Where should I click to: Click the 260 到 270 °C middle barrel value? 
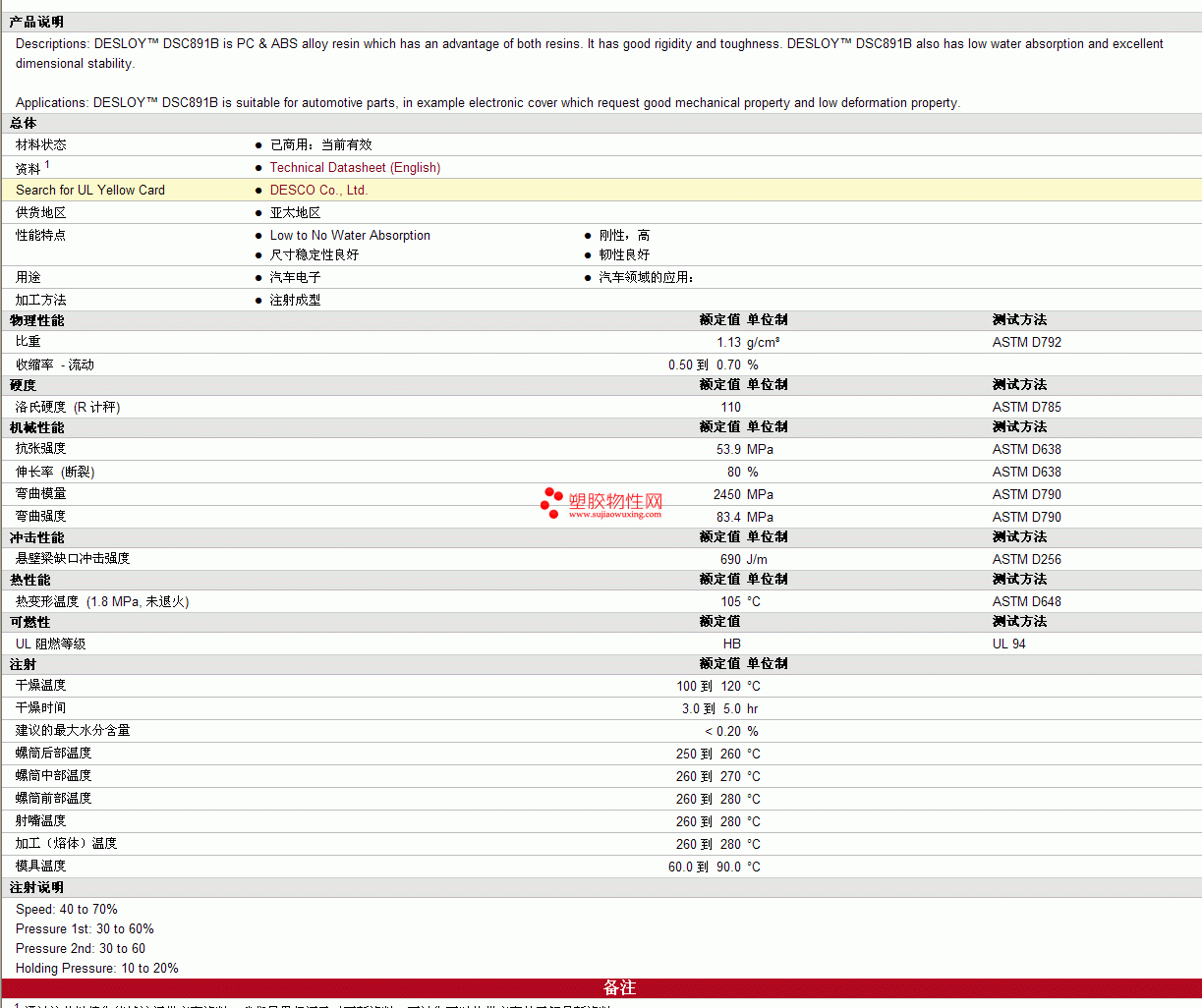tap(718, 777)
